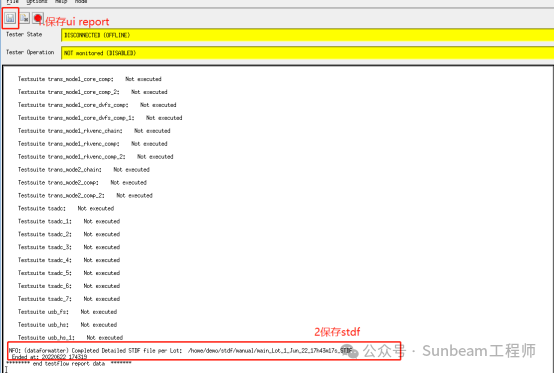Select the 'Testsuite trans_mode2_comp:' line
Screen dimensions: 554x373
click(x=82, y=183)
